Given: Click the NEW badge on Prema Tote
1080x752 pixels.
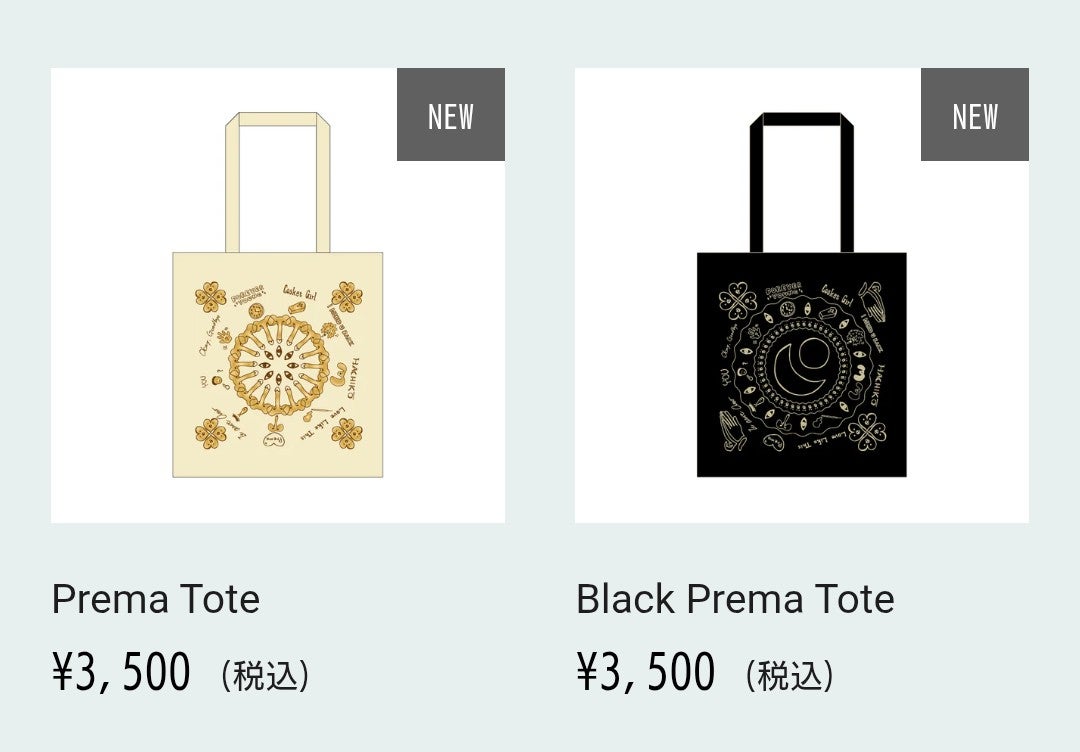Looking at the screenshot, I should [x=450, y=115].
